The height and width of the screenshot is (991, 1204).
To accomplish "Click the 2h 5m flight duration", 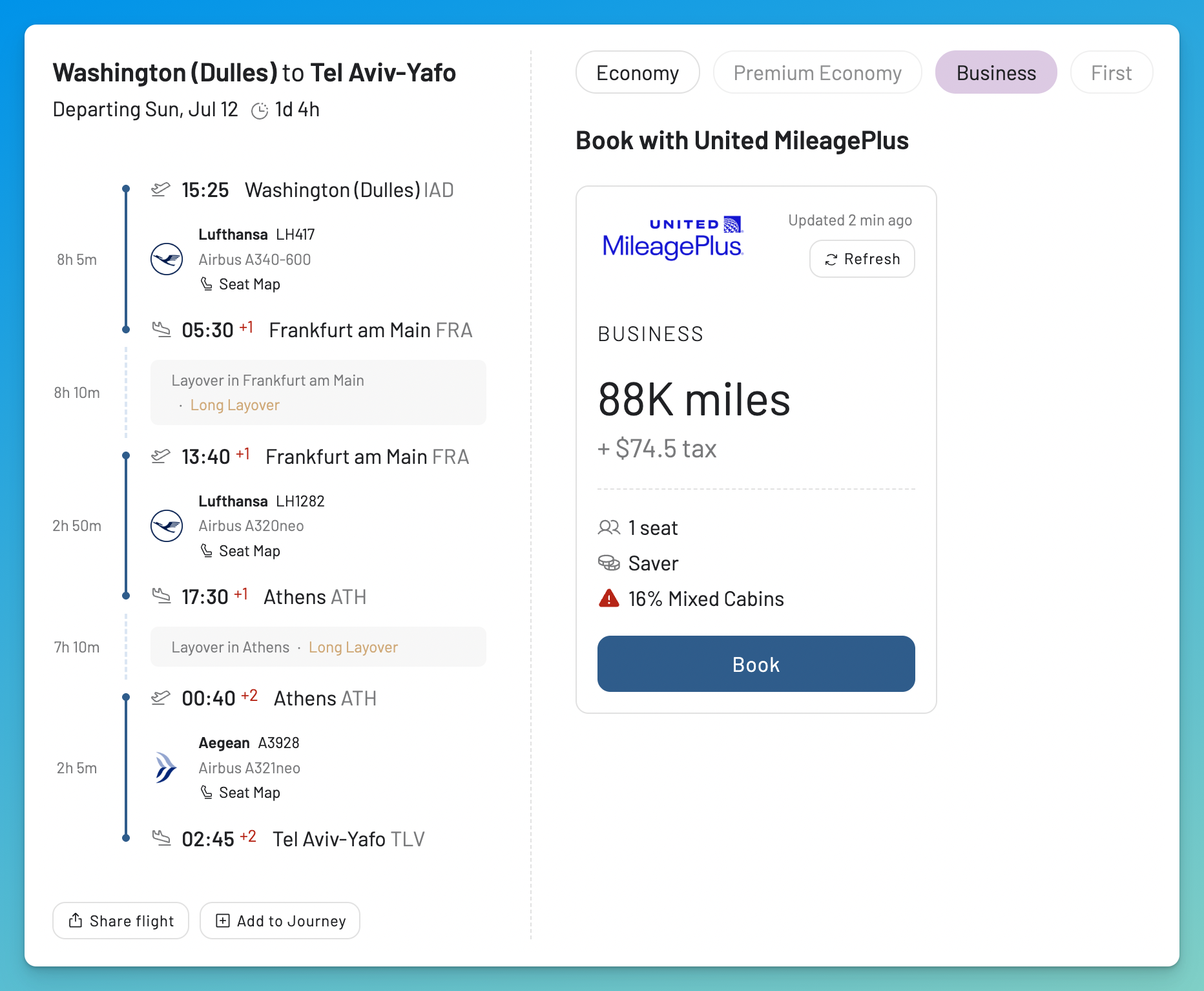I will coord(77,768).
